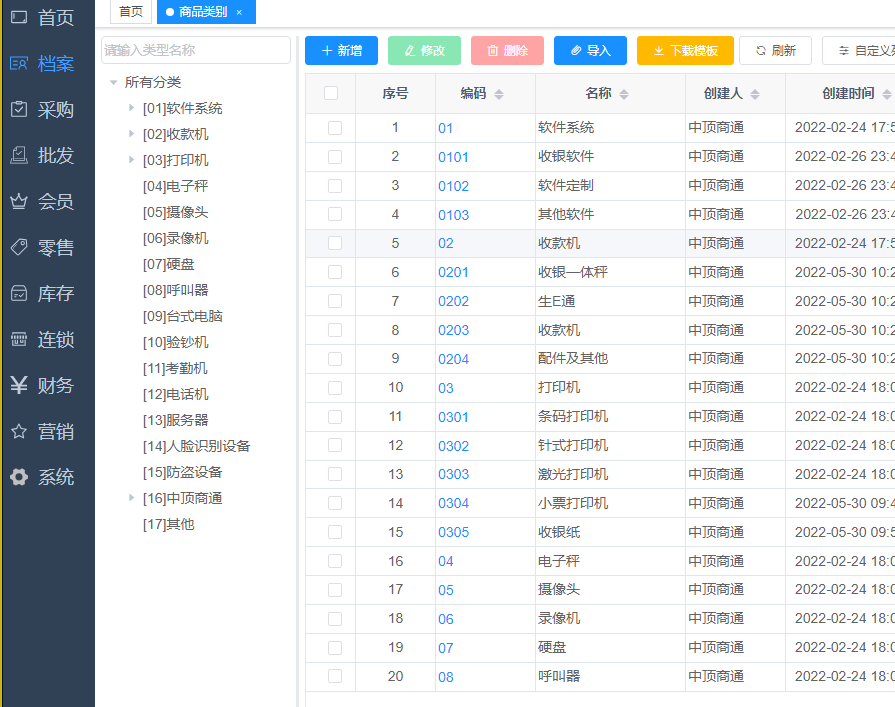
Task: Collapse the 所有分类 root tree node
Action: pos(114,83)
